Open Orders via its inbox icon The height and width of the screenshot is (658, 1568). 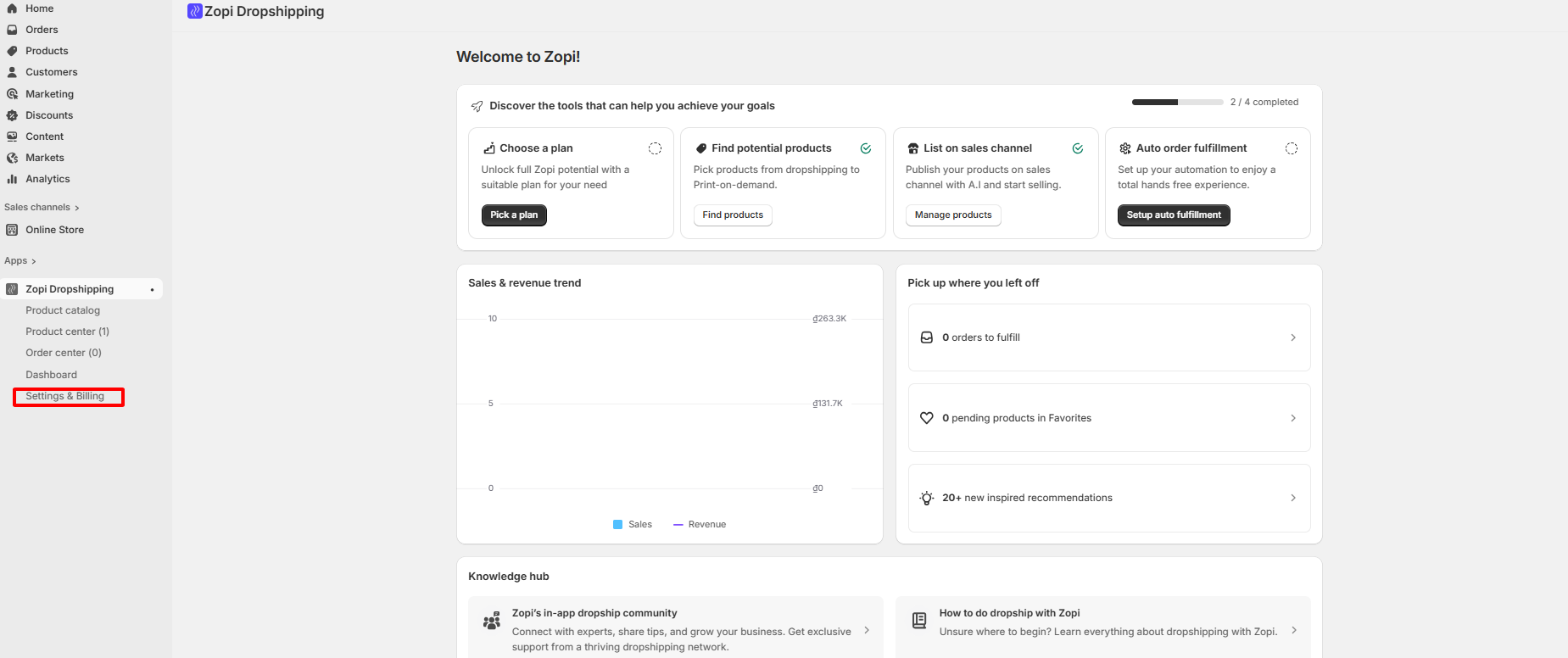[12, 30]
